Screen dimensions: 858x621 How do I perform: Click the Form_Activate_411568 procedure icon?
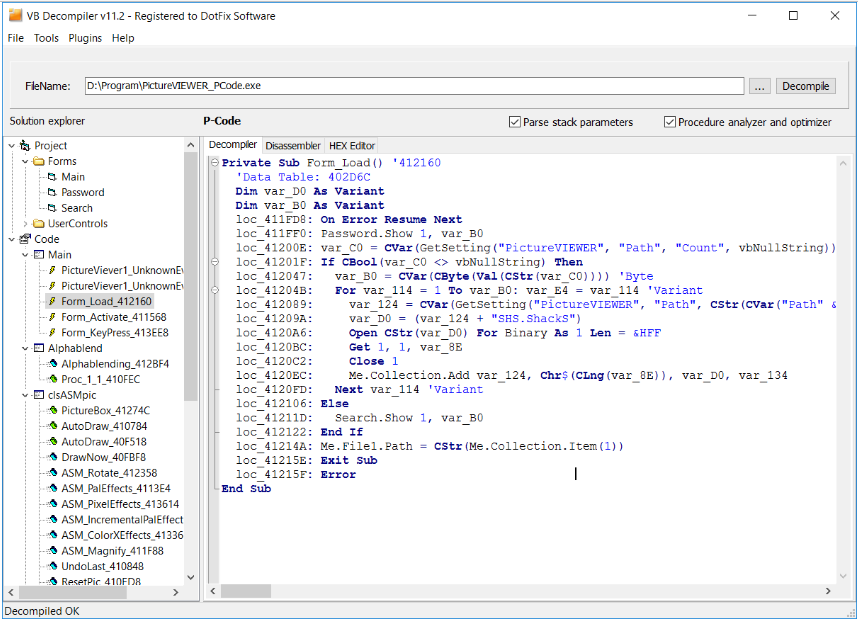(52, 317)
